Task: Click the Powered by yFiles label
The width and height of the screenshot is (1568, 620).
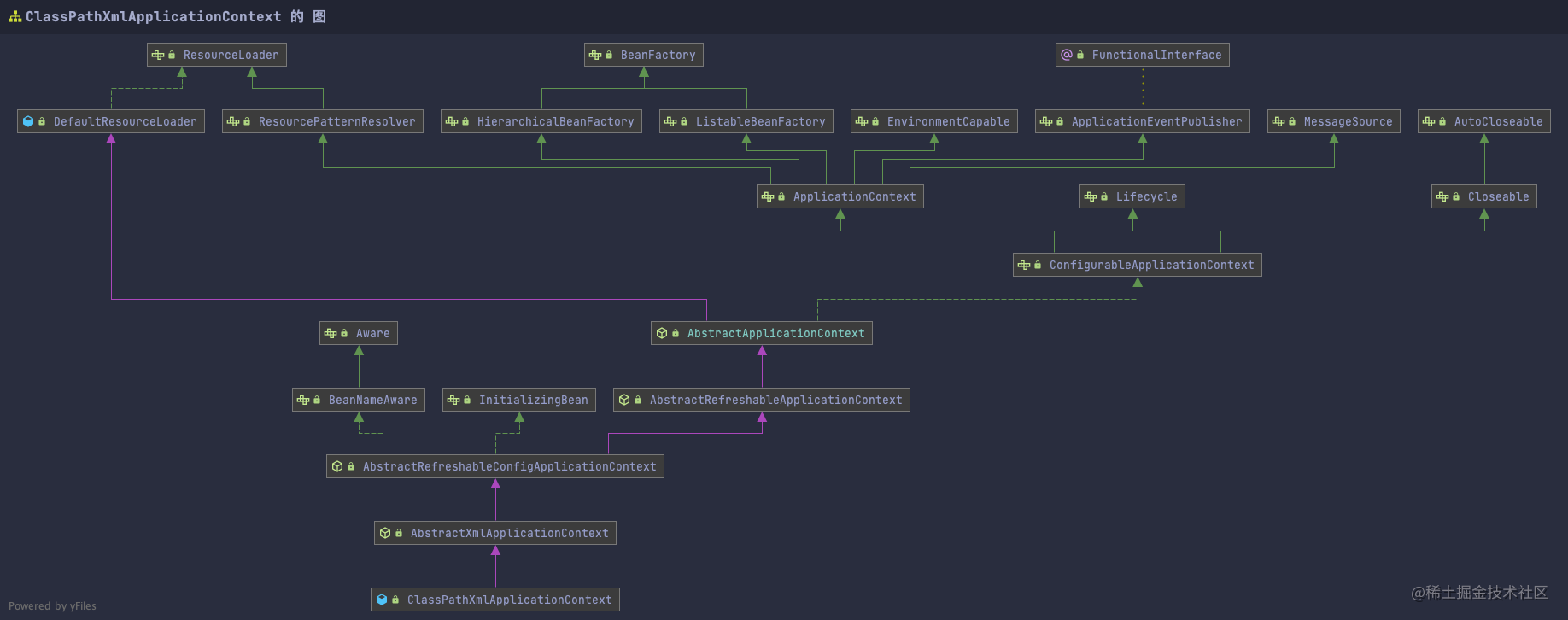Action: 52,606
